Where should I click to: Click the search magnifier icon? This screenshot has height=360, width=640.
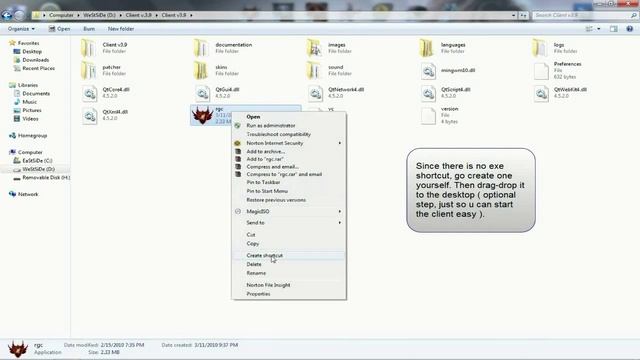point(634,15)
